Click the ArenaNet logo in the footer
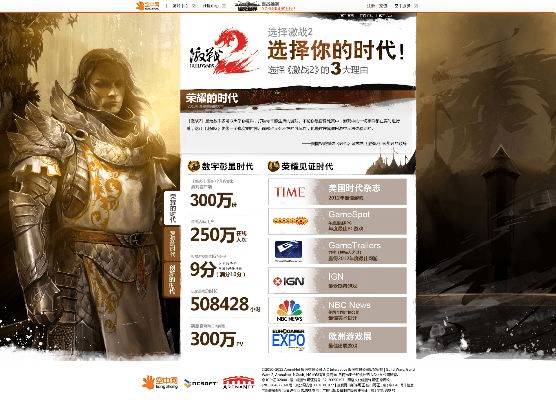This screenshot has height=400, width=556. point(239,383)
